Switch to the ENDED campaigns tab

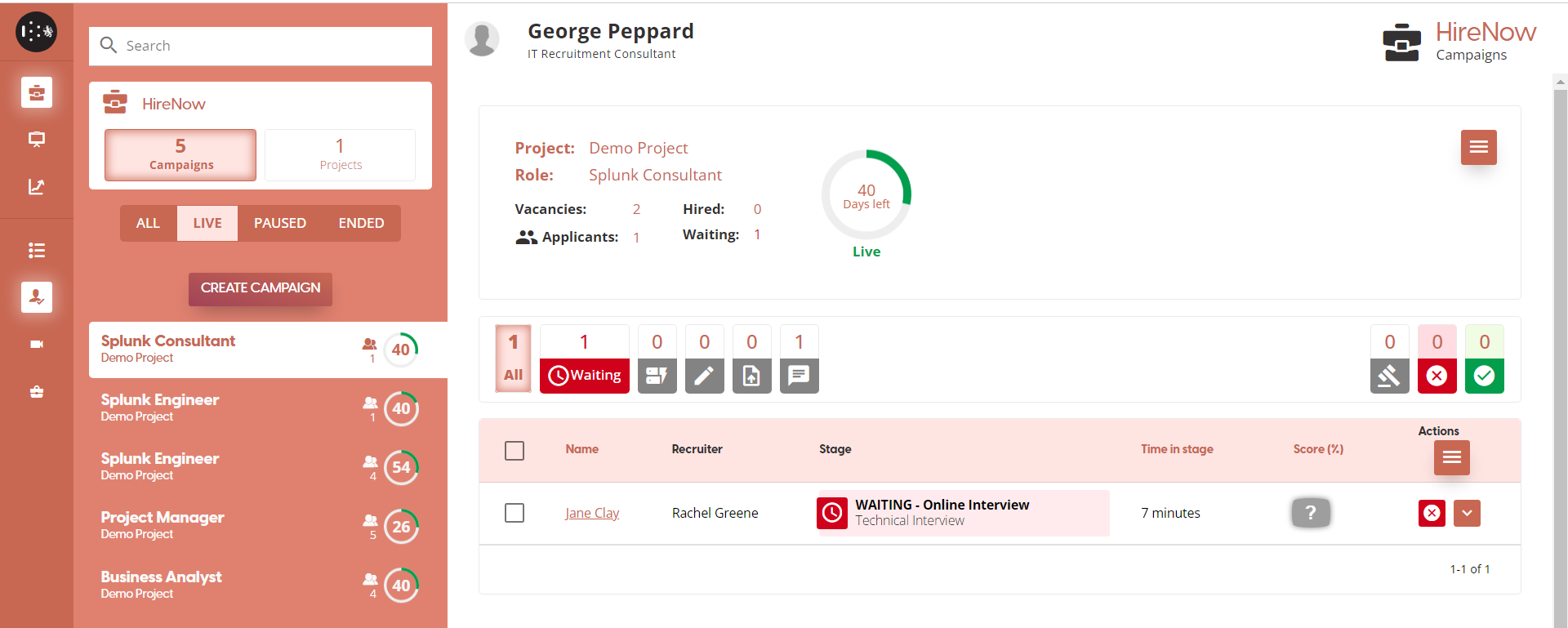(361, 223)
